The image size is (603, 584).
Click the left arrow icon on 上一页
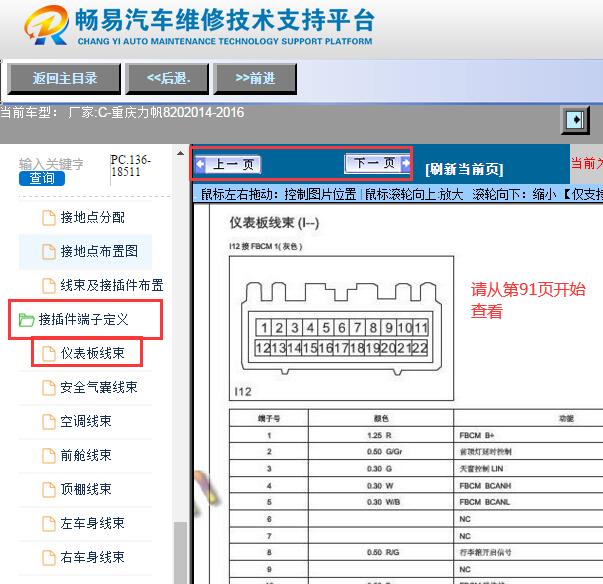click(200, 164)
